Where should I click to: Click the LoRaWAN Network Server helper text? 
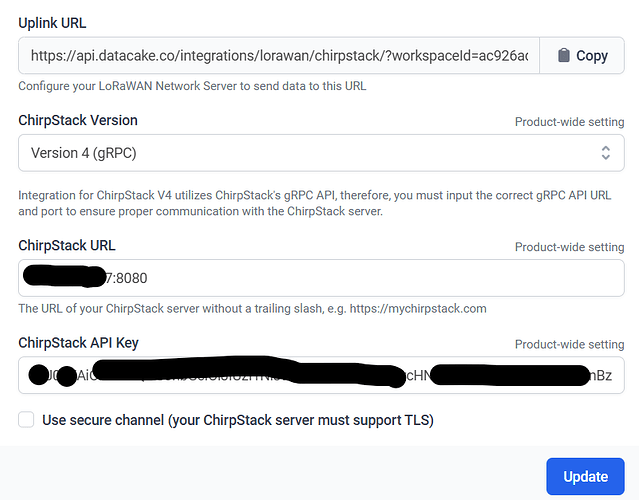point(192,86)
